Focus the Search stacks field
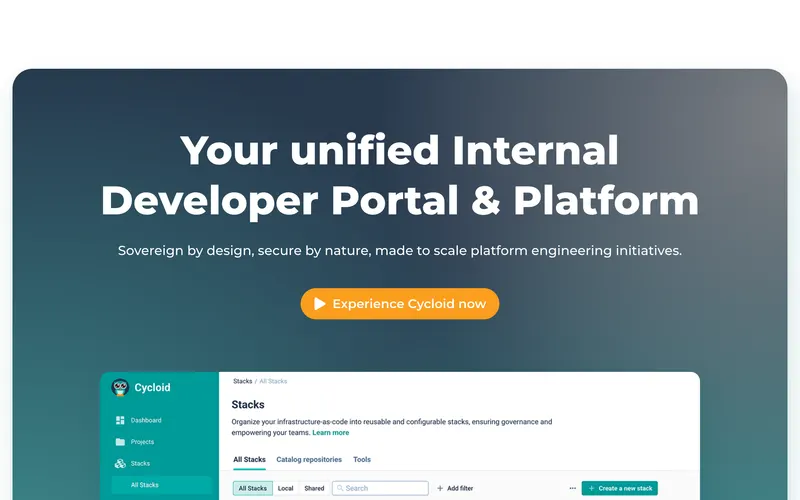Image resolution: width=800 pixels, height=500 pixels. tap(380, 488)
